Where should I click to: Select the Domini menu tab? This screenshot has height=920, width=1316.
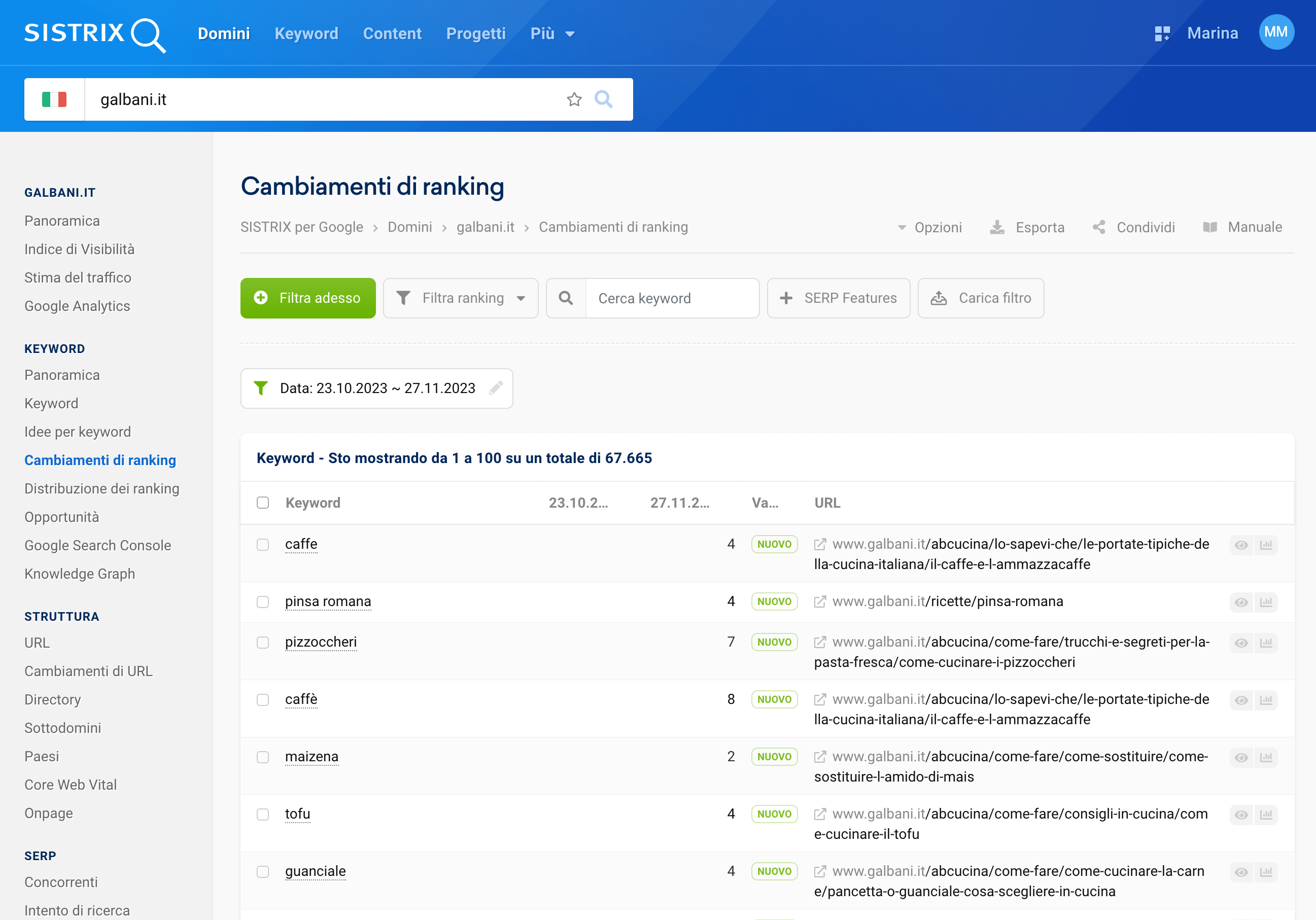click(222, 33)
